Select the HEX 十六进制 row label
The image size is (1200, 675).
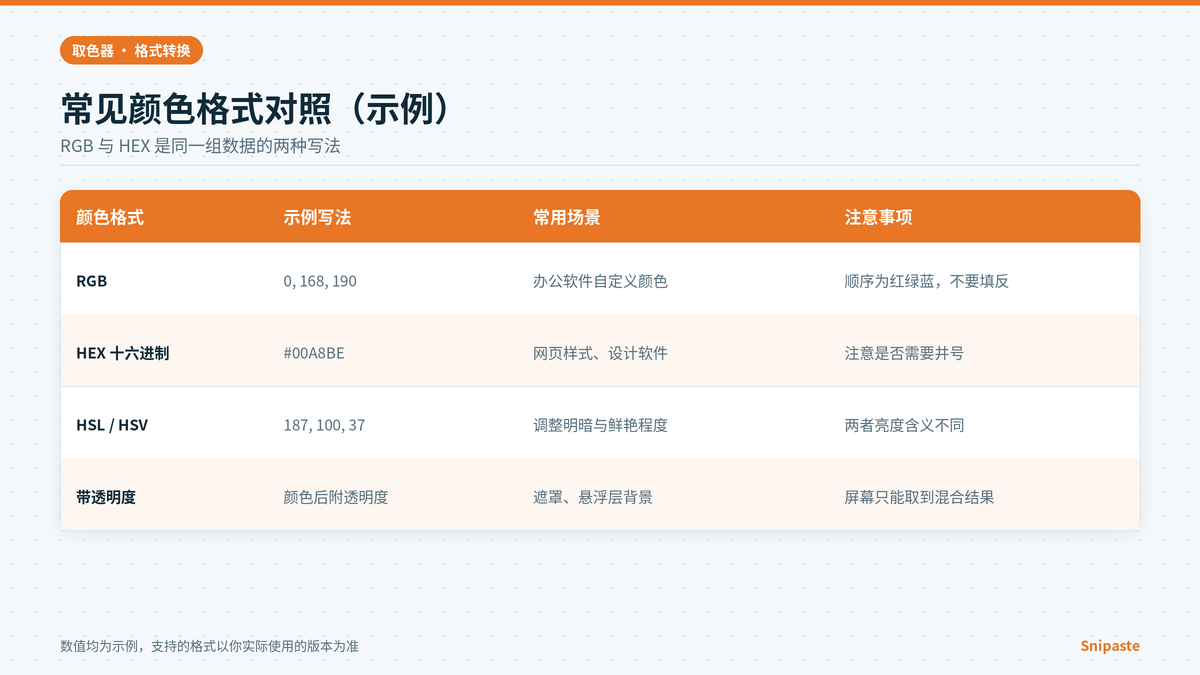coord(122,353)
